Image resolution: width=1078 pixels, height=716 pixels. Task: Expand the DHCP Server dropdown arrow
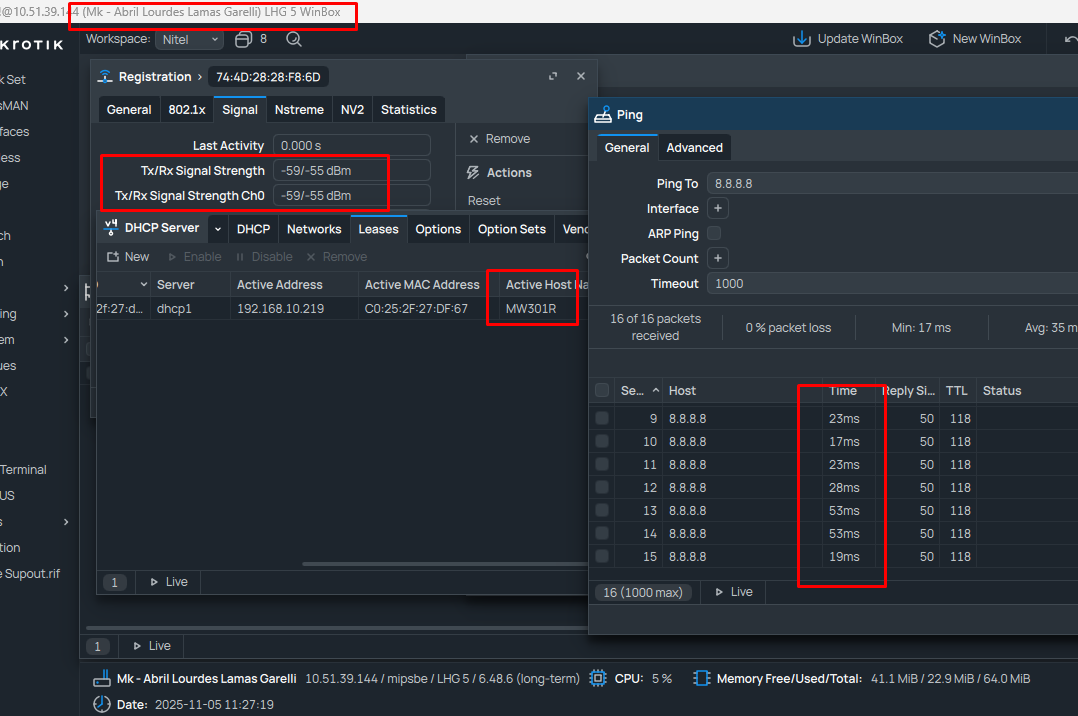217,229
